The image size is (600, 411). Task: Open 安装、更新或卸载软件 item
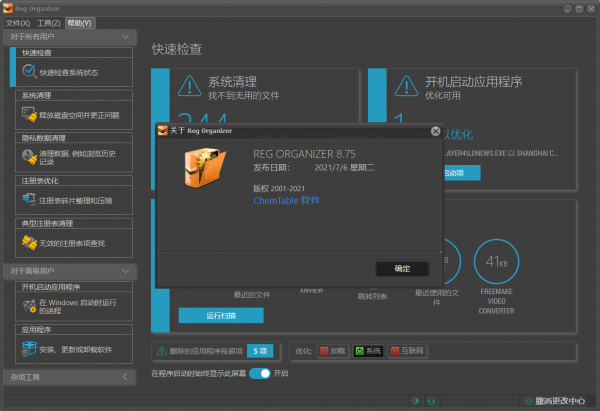[x=75, y=349]
